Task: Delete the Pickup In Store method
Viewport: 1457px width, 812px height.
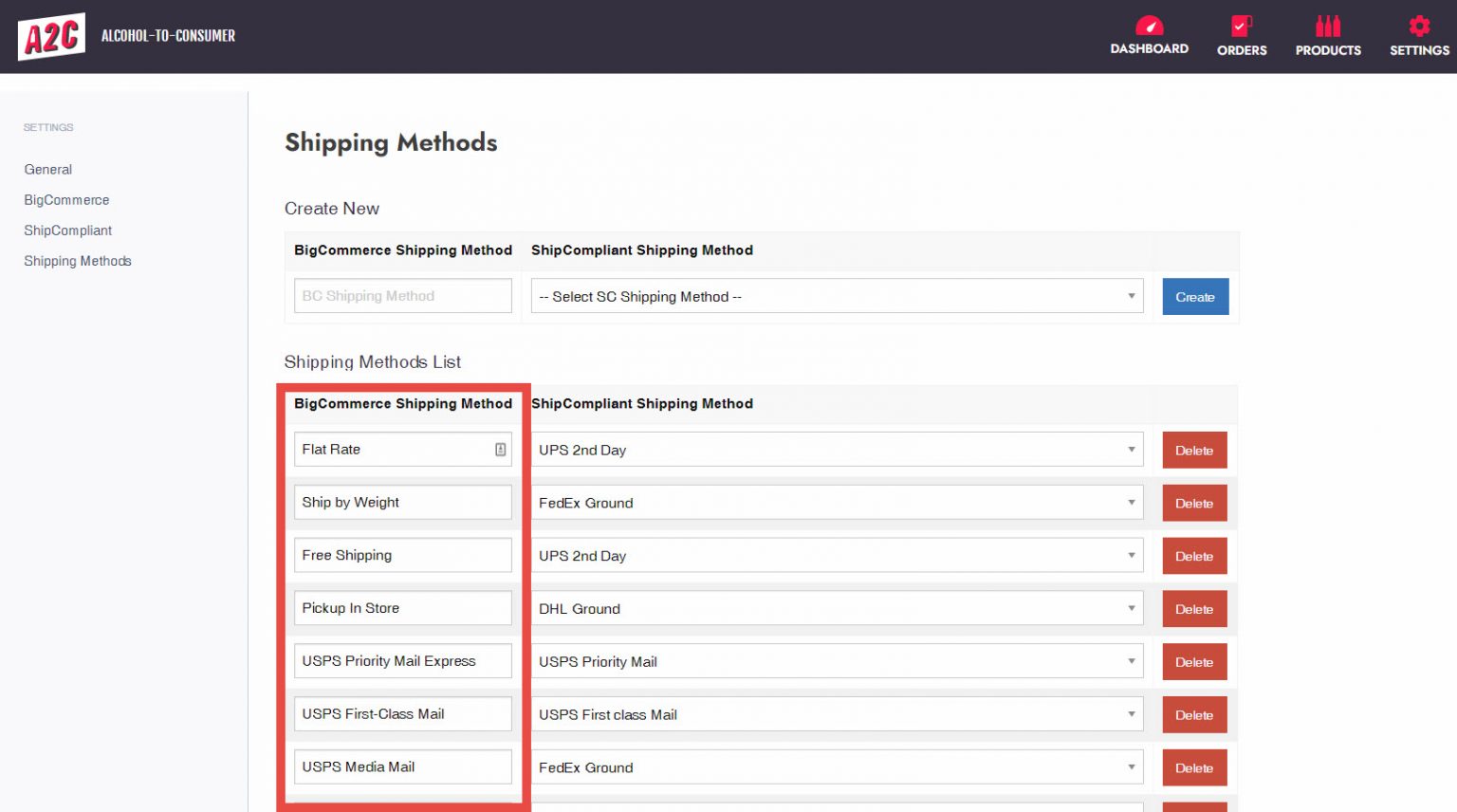Action: click(x=1194, y=609)
